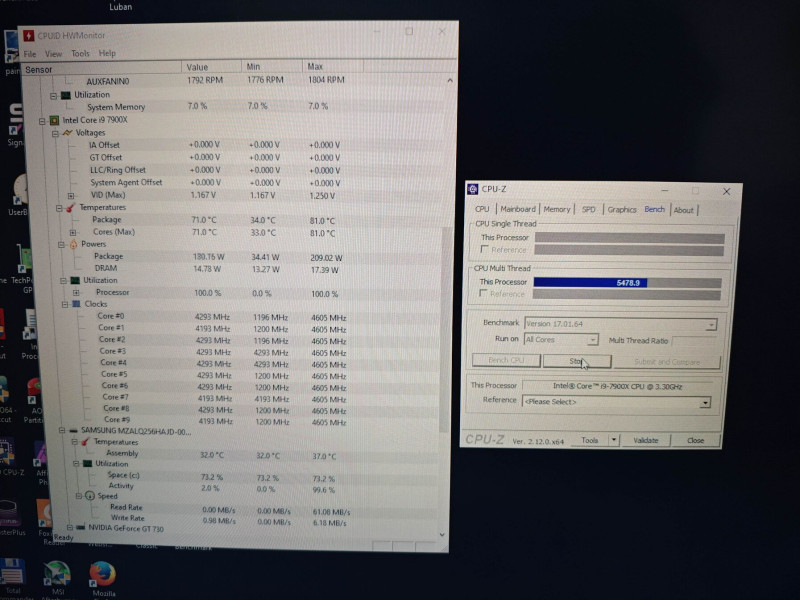The image size is (800, 600).
Task: Click the Bench CPU button
Action: pyautogui.click(x=506, y=360)
